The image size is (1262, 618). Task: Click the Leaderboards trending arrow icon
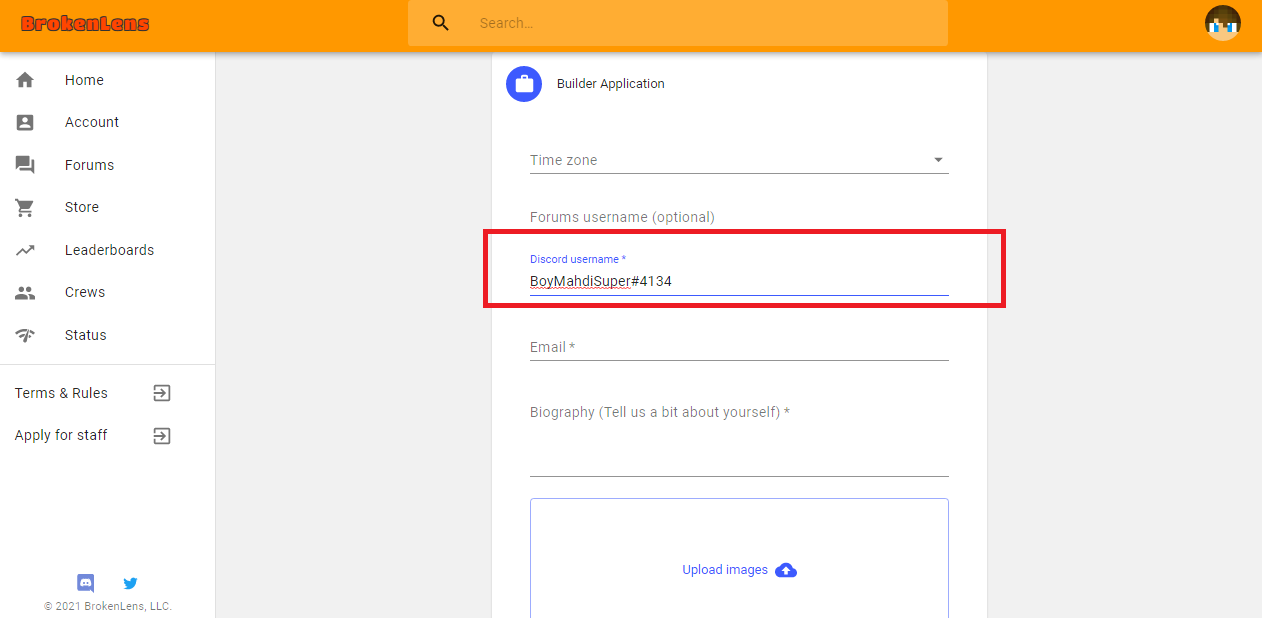click(25, 250)
